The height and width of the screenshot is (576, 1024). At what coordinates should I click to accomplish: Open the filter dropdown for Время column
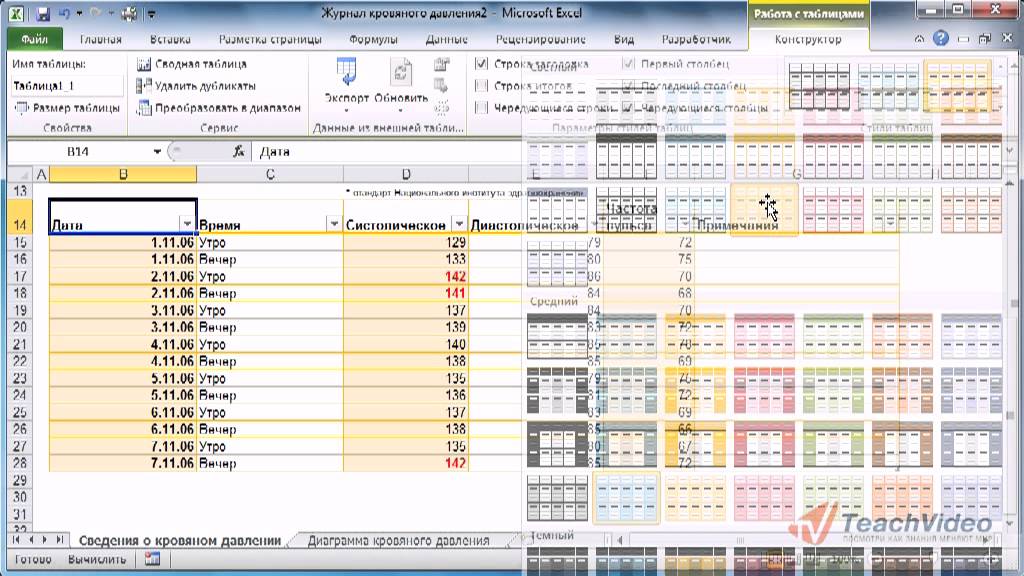coord(334,225)
